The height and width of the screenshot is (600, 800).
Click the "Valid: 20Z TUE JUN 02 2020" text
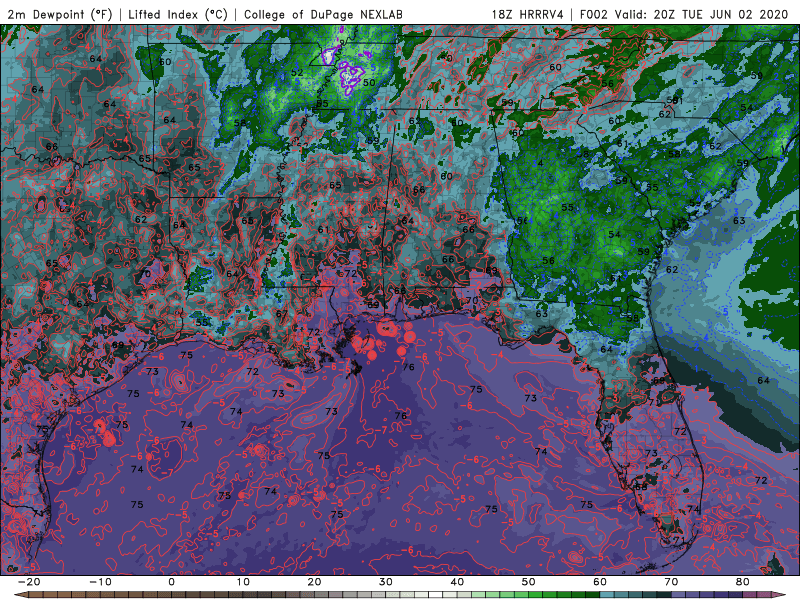point(702,14)
